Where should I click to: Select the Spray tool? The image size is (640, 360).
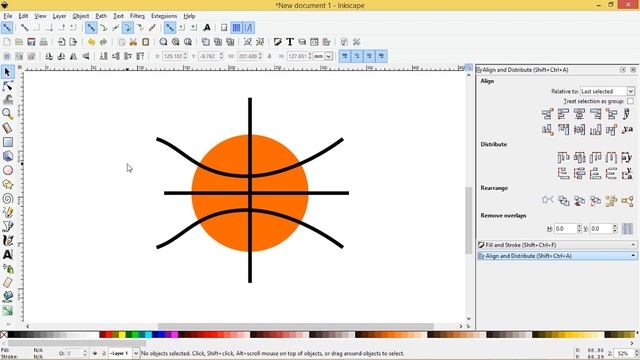(7, 269)
